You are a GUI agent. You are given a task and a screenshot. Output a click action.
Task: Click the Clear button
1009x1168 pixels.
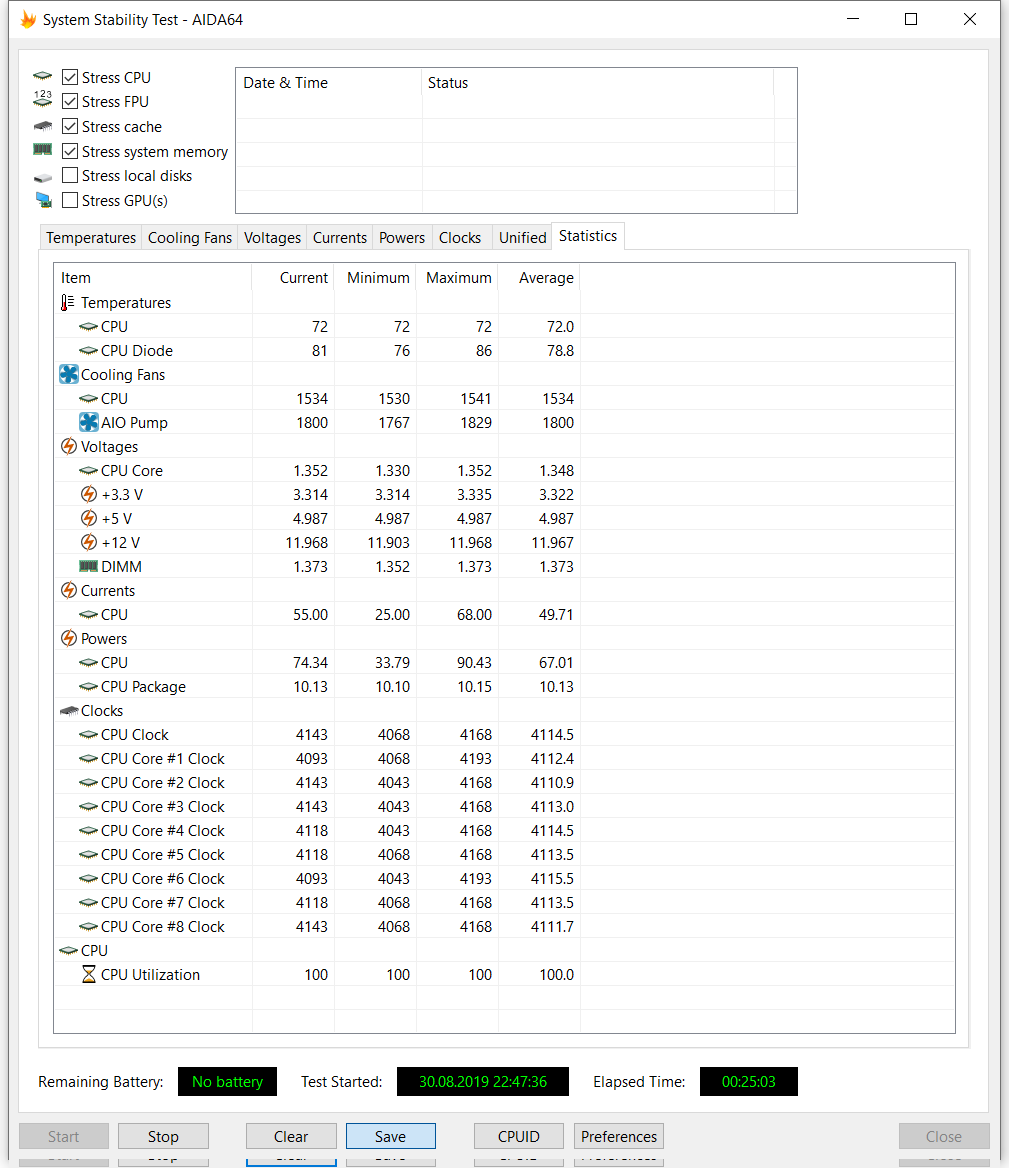[x=291, y=1137]
